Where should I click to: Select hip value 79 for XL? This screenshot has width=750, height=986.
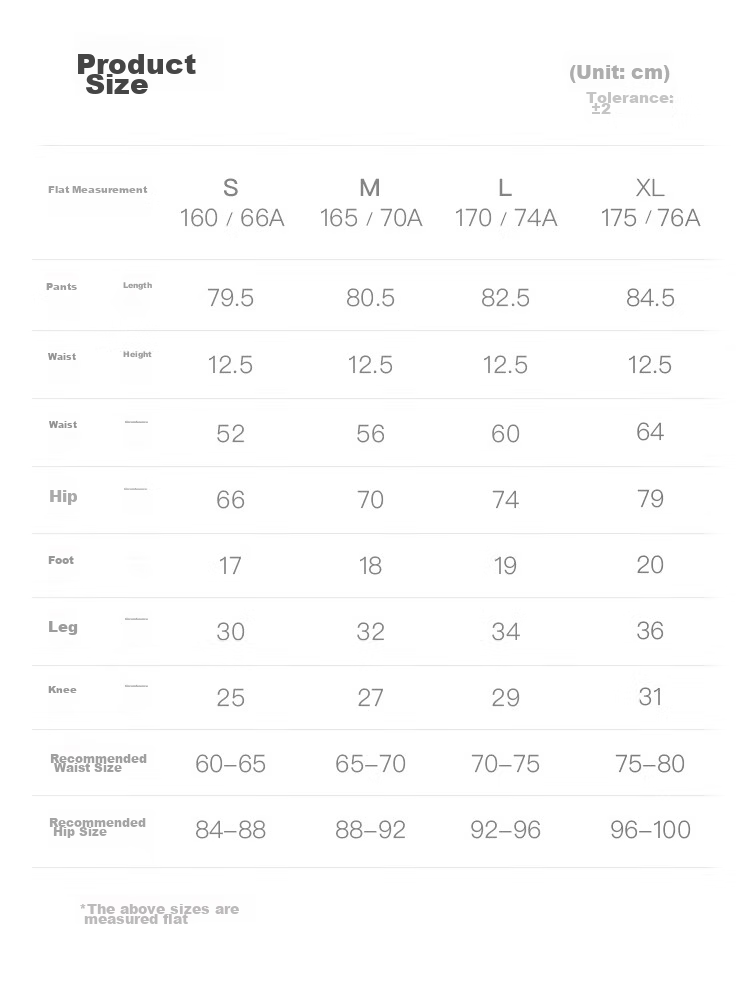[x=650, y=499]
